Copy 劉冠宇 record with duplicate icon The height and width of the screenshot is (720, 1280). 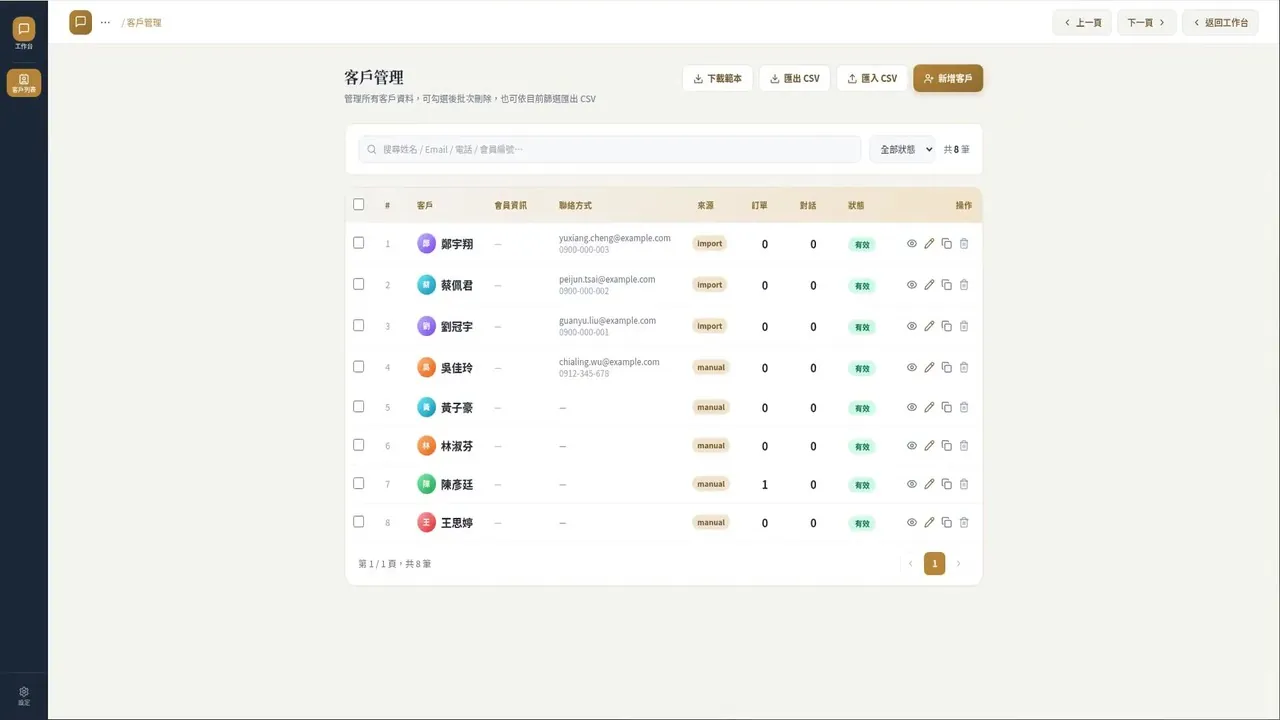[947, 326]
